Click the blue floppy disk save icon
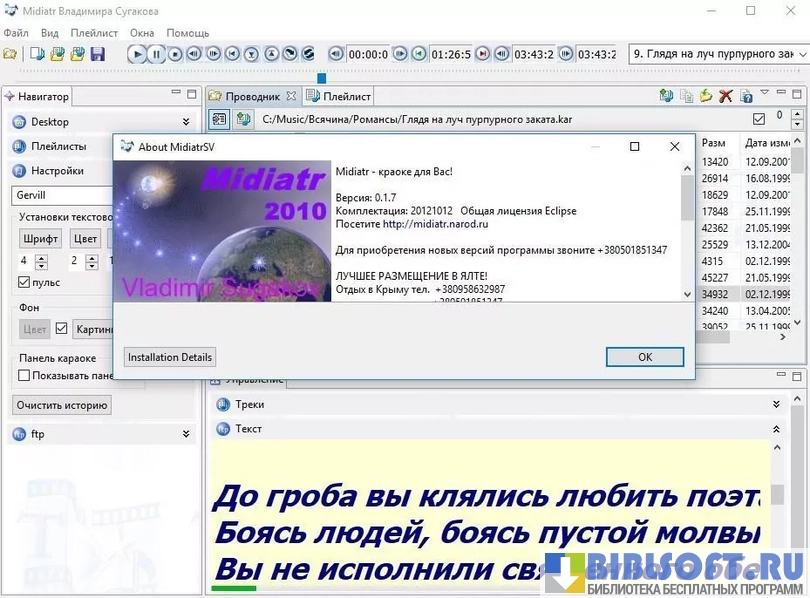The image size is (810, 598). click(x=98, y=54)
